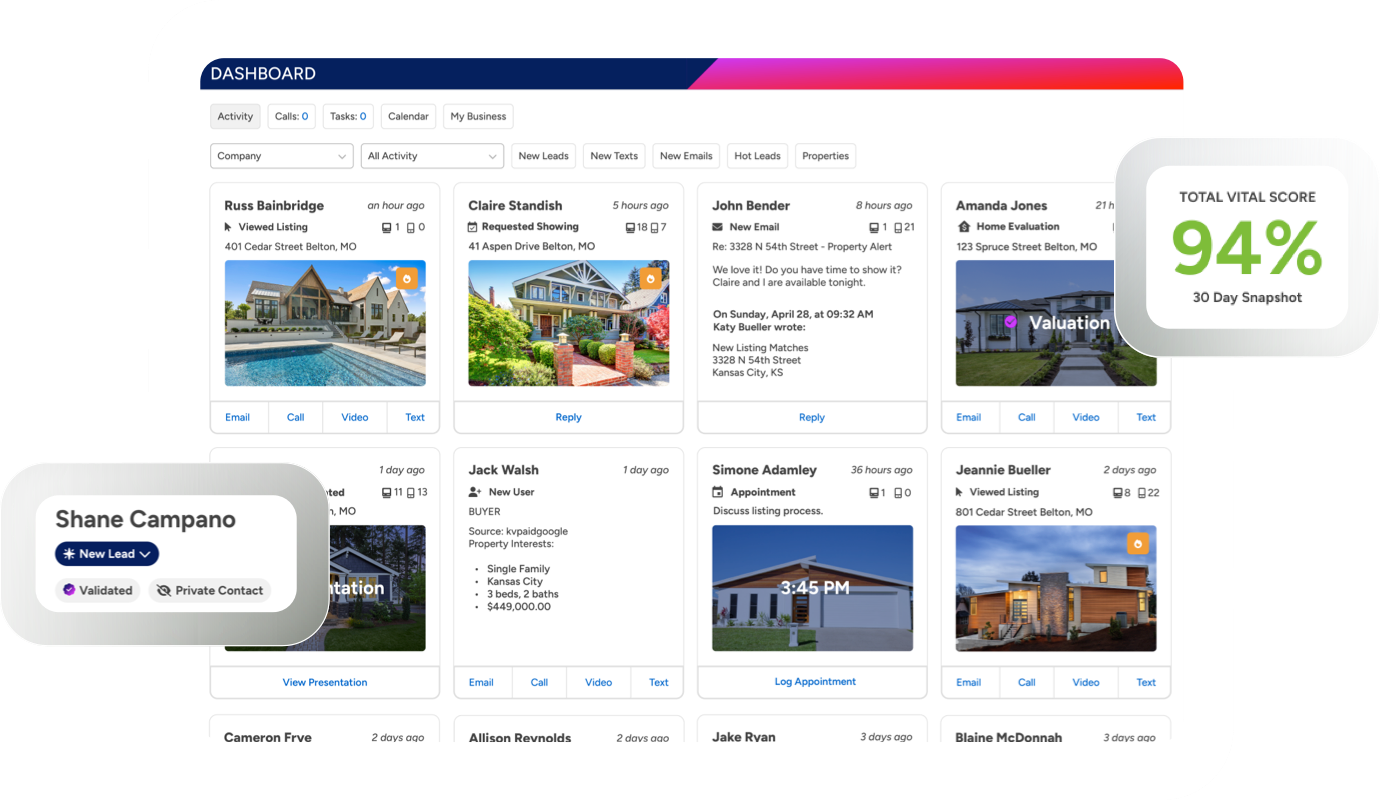Viewport: 1380px width, 800px height.
Task: Click the New Email envelope icon on John Bender's card
Action: (x=716, y=226)
